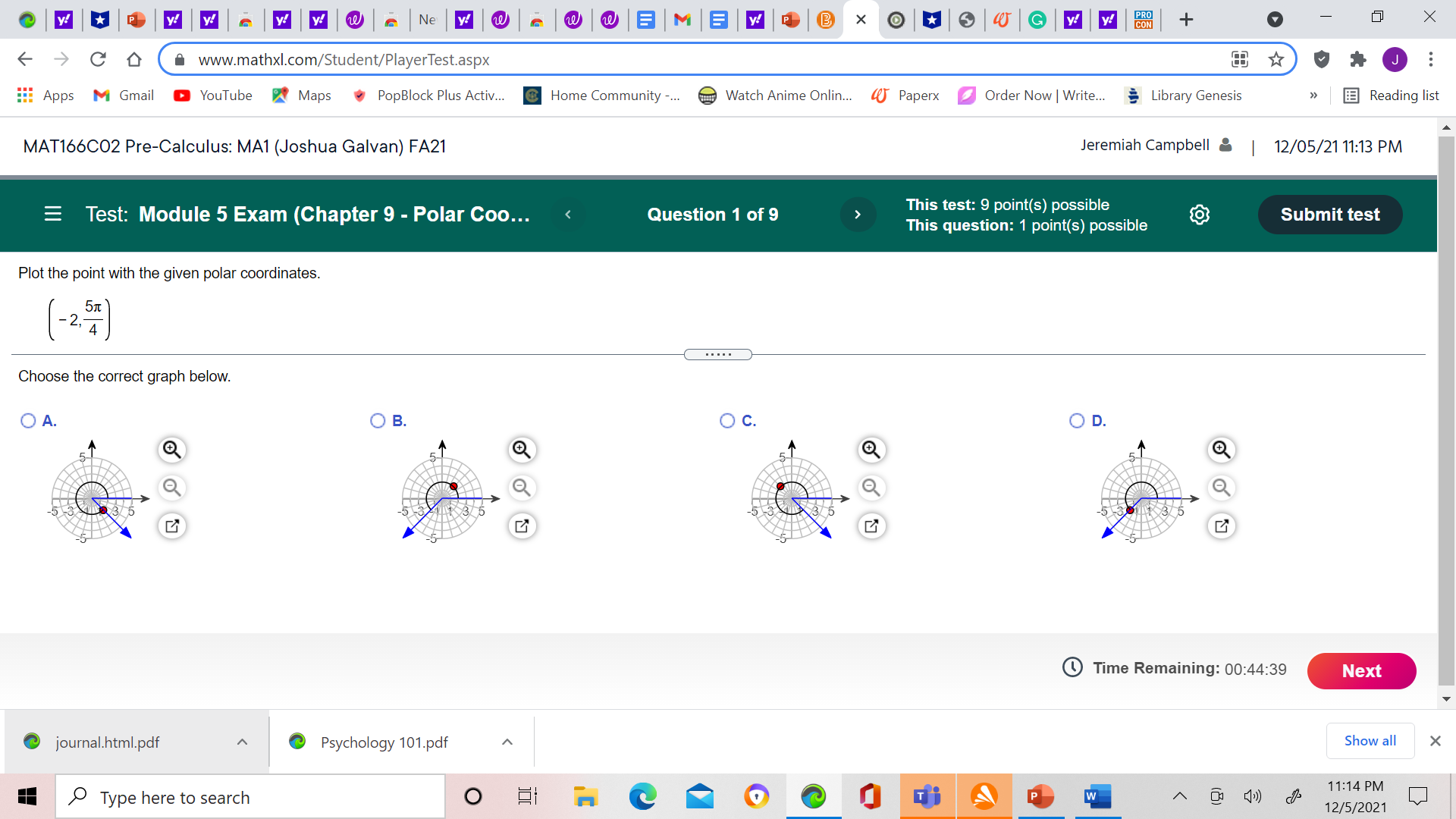Select answer option B

(378, 421)
